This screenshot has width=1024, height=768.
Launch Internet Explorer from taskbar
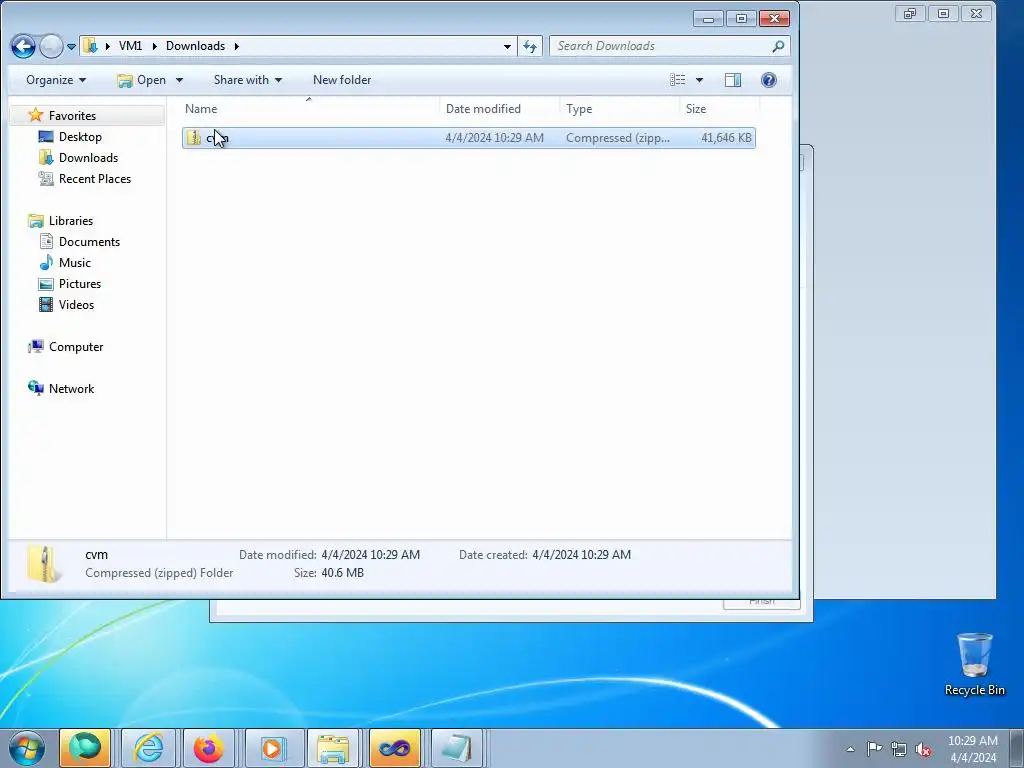pyautogui.click(x=148, y=748)
